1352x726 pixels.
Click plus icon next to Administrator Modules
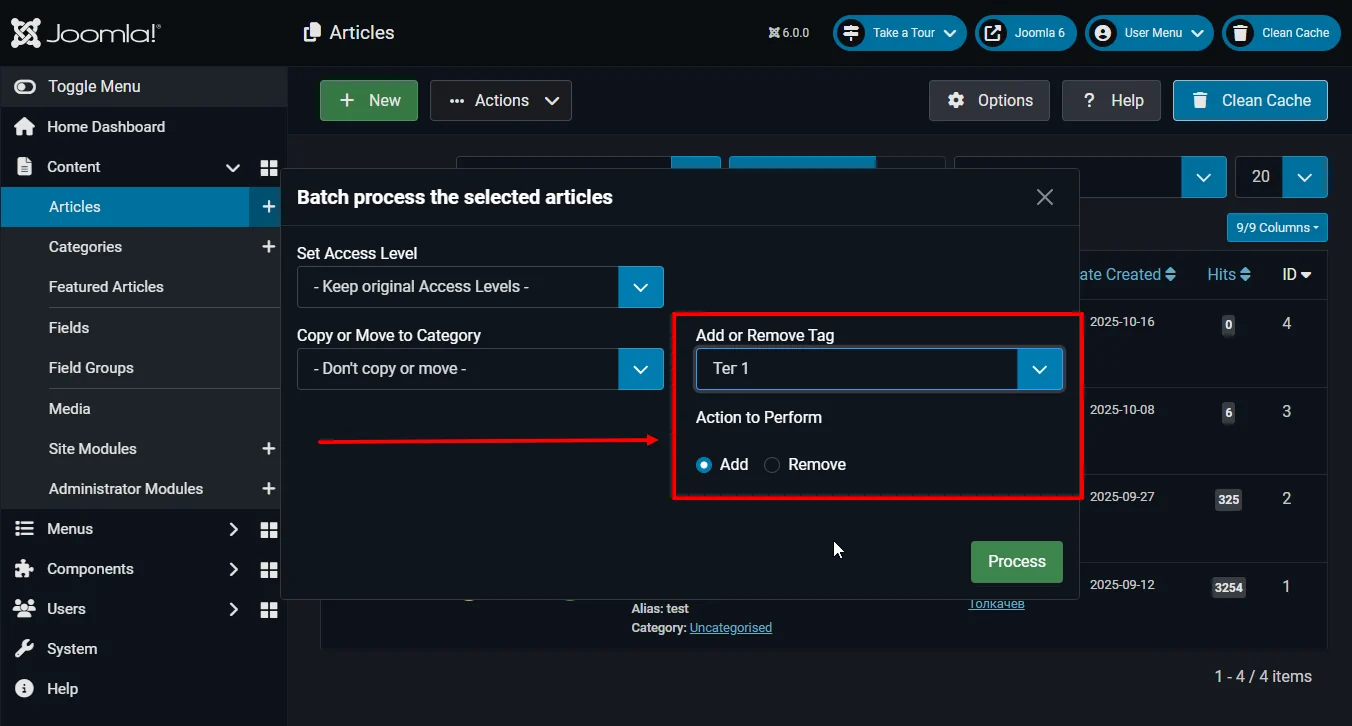coord(268,489)
